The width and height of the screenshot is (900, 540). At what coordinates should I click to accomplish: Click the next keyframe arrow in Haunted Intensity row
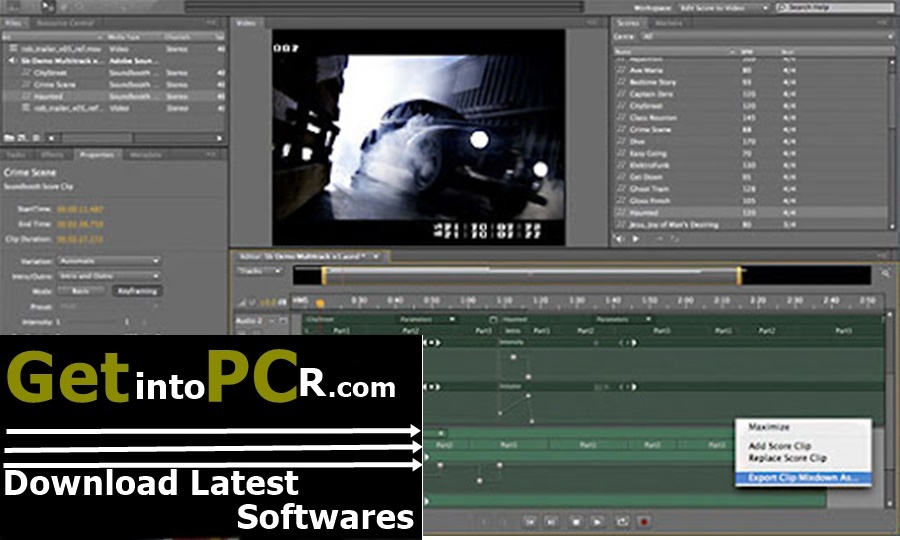(634, 343)
